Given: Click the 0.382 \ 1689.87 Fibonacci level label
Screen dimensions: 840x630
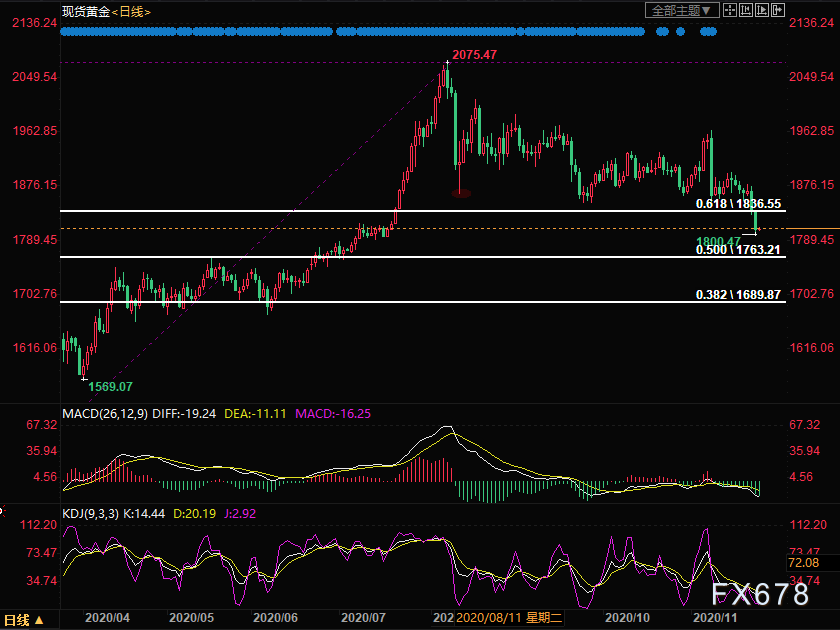Looking at the screenshot, I should (x=738, y=295).
